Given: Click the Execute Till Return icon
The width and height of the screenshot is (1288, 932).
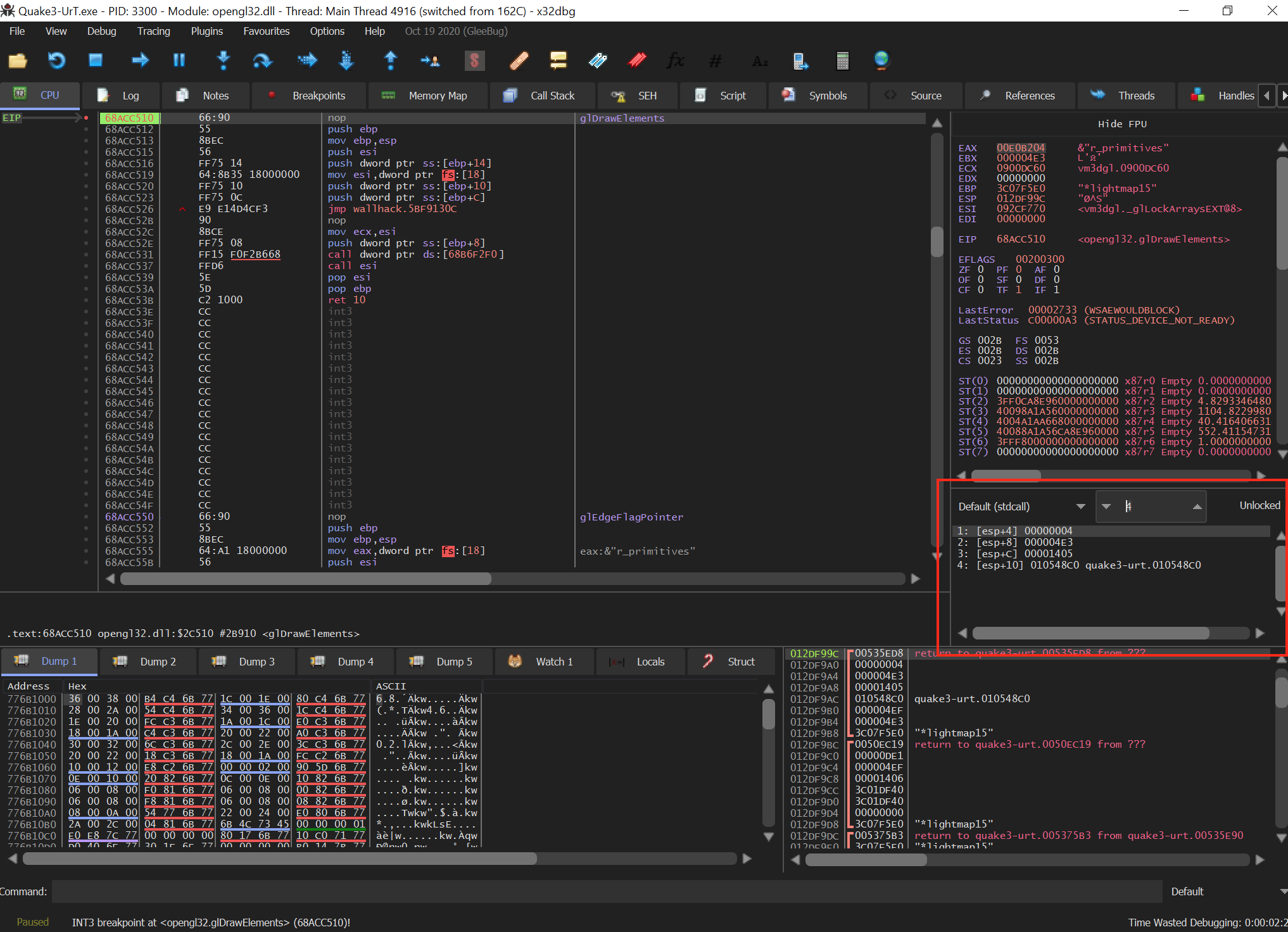Looking at the screenshot, I should 391,60.
